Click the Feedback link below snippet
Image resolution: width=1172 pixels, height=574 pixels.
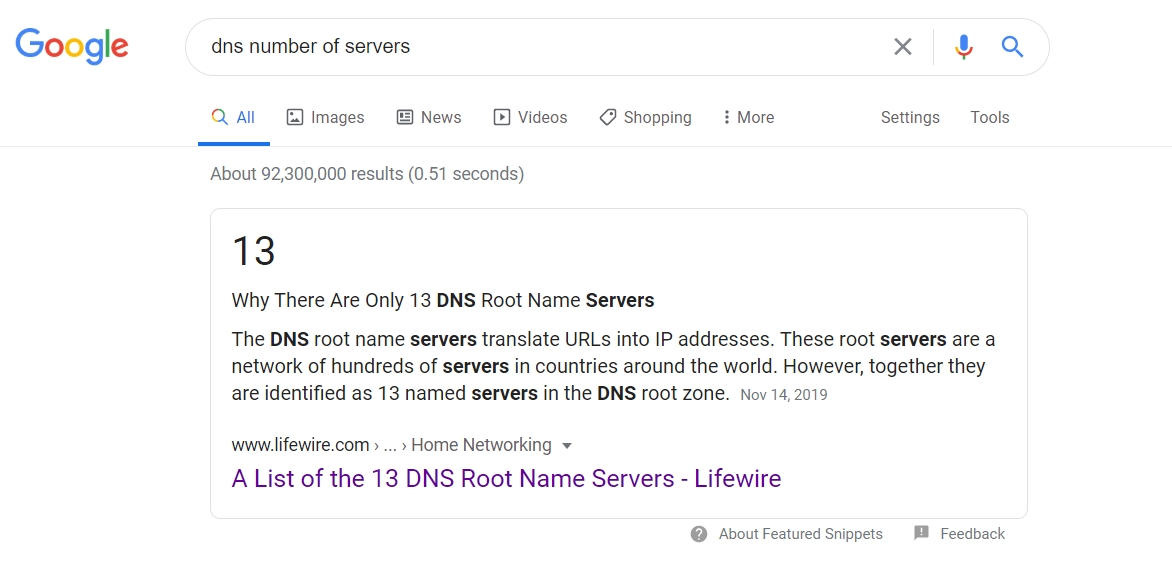pos(972,534)
